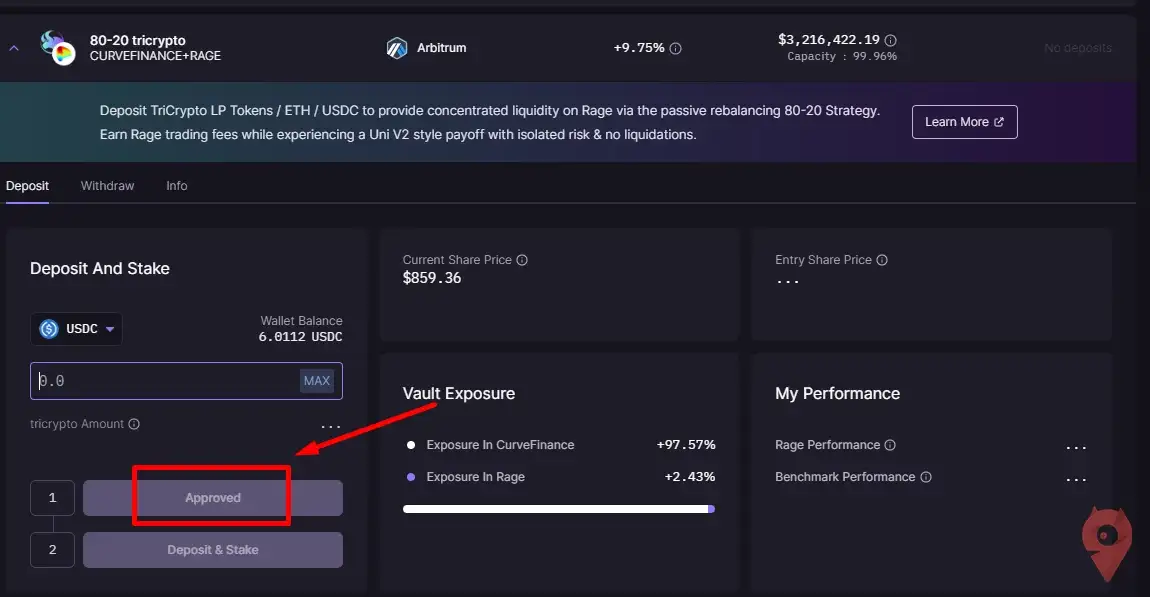This screenshot has height=597, width=1150.
Task: Click the 'Capacity : 99.96%' text
Action: [x=842, y=56]
